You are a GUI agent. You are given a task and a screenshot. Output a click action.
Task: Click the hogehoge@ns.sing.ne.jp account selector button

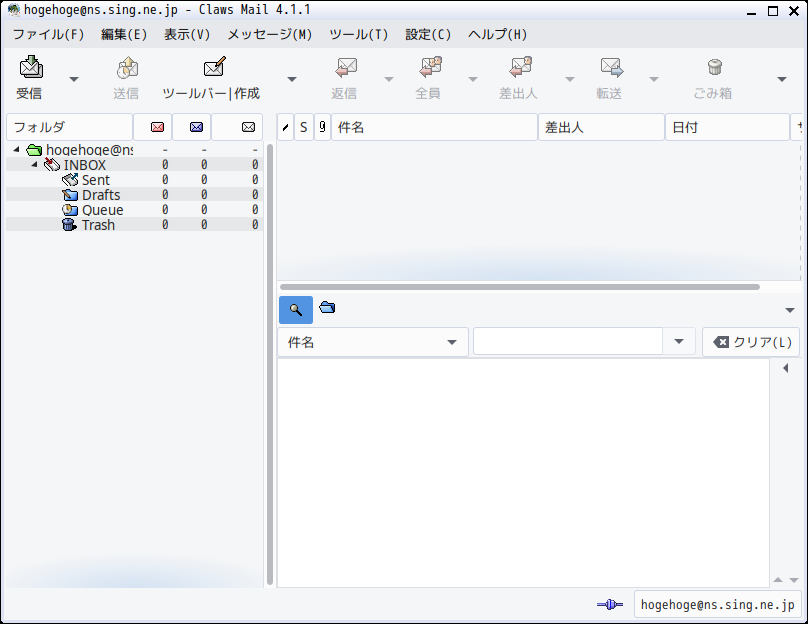(x=717, y=604)
